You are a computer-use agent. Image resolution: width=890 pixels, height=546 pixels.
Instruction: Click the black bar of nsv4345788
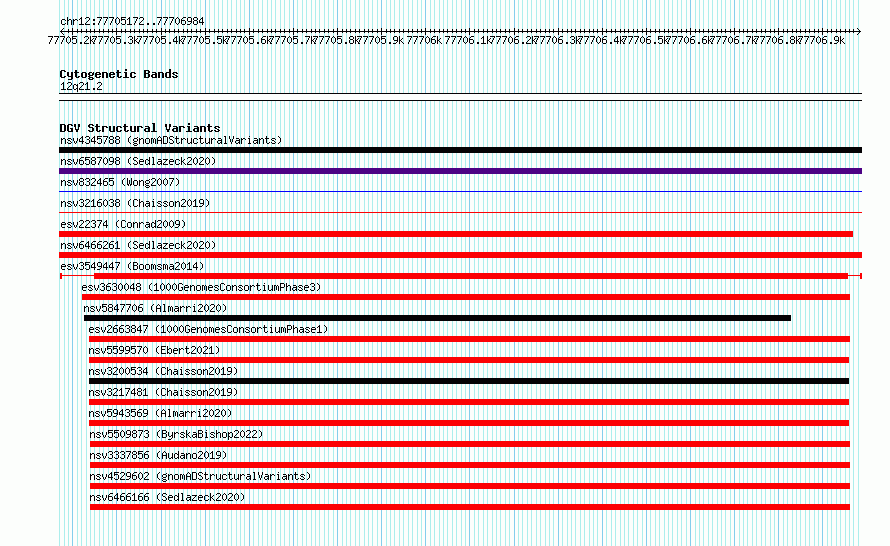[460, 150]
